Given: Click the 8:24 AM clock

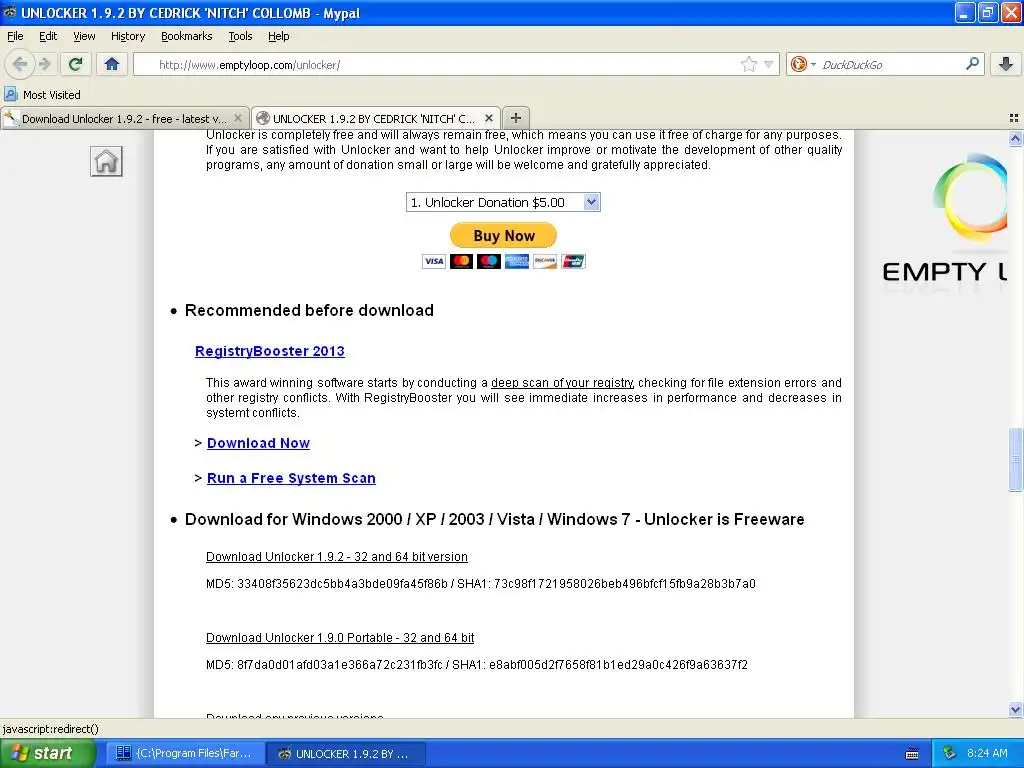Looking at the screenshot, I should [987, 754].
